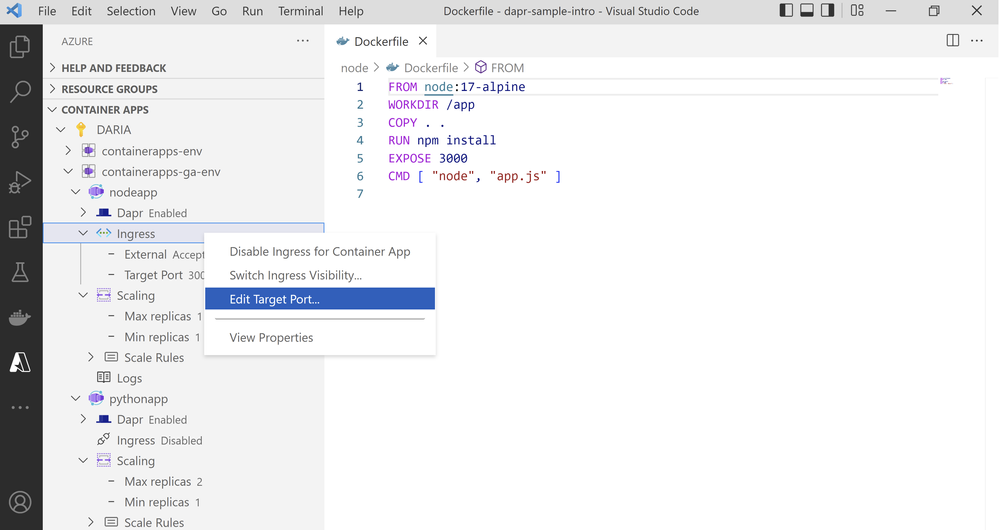
Task: Click the Dockerfile breadcrumb segment
Action: (x=431, y=68)
